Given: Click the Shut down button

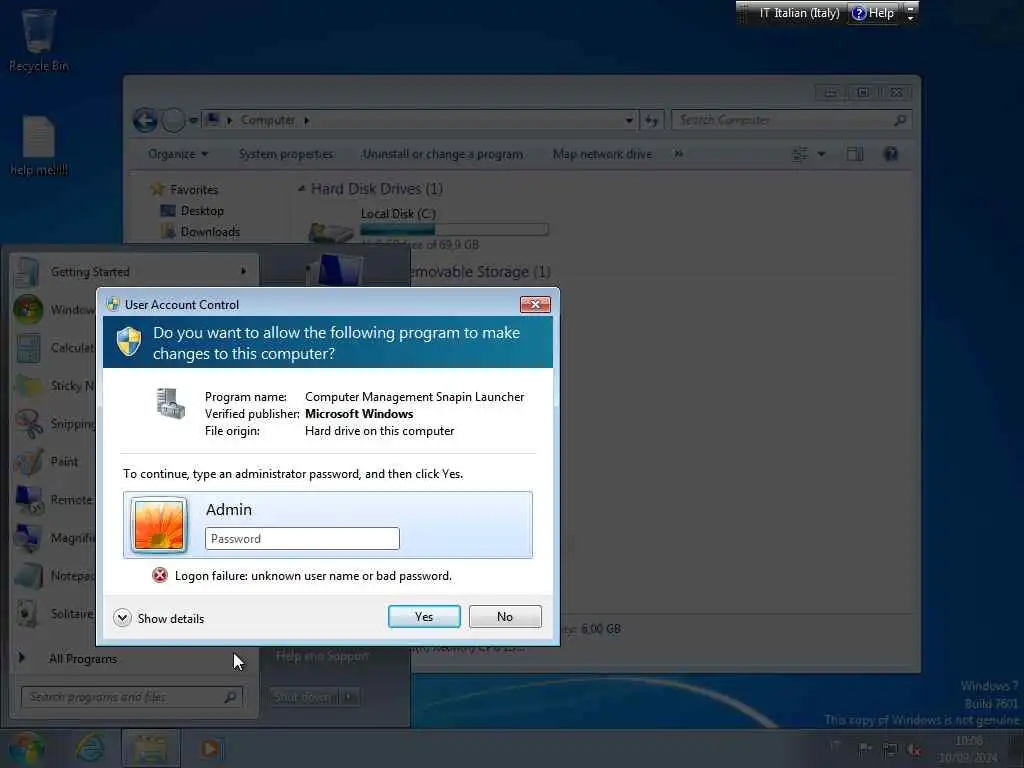Looking at the screenshot, I should (x=305, y=697).
